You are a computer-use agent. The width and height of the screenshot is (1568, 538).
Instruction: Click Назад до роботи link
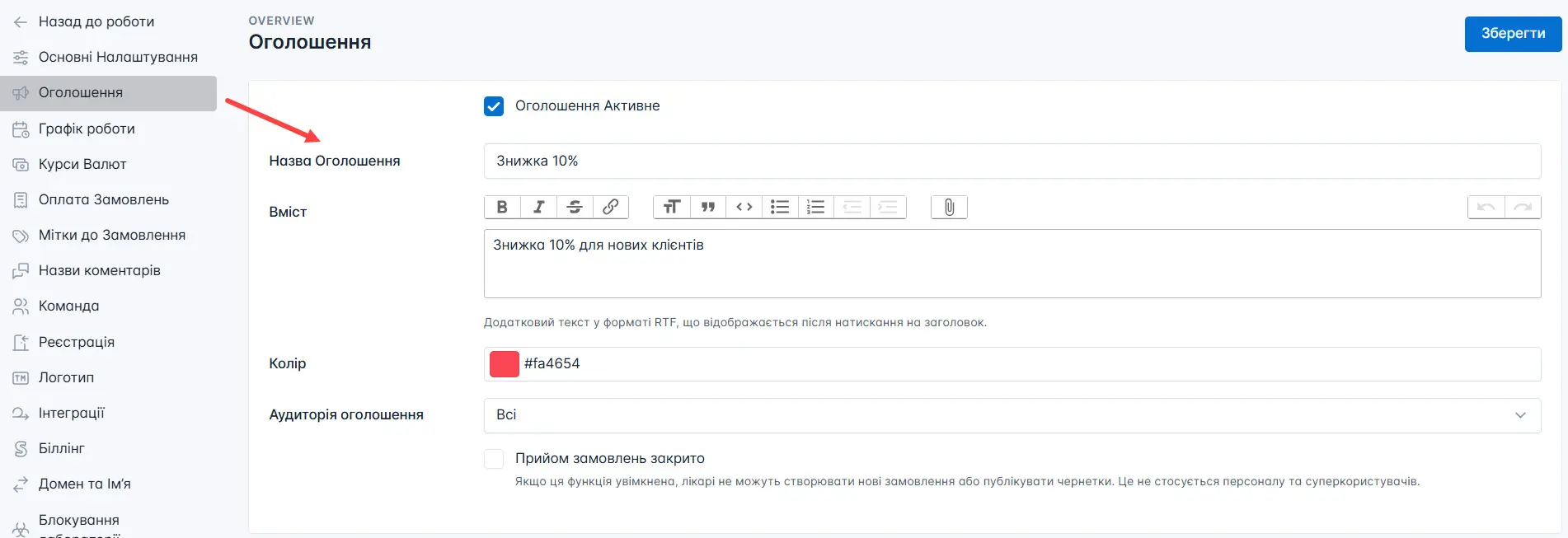[96, 21]
